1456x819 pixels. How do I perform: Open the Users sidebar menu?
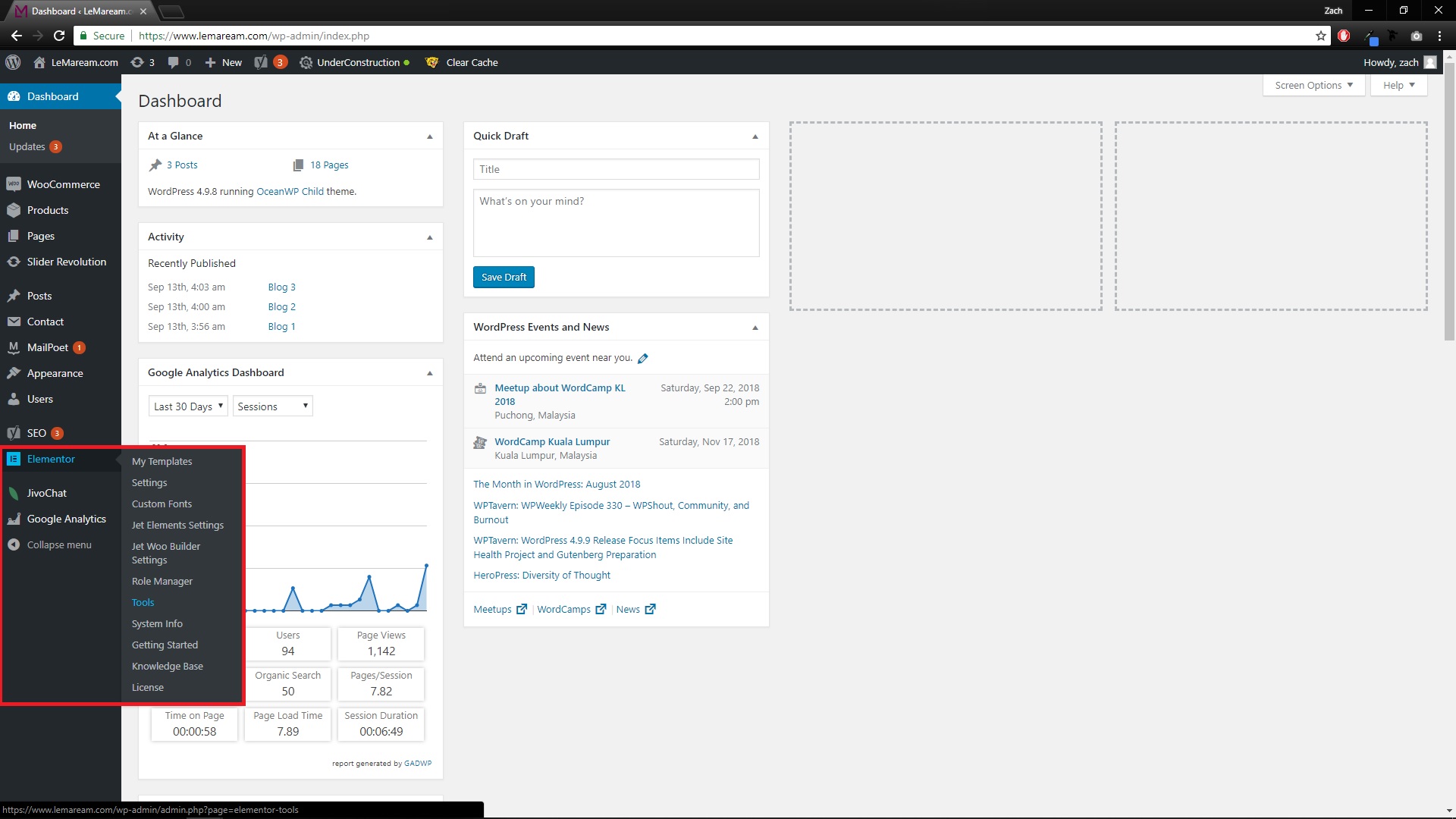pyautogui.click(x=61, y=399)
